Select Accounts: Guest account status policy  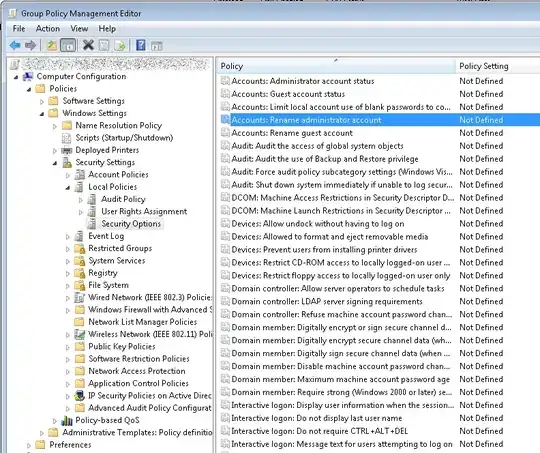click(x=288, y=94)
